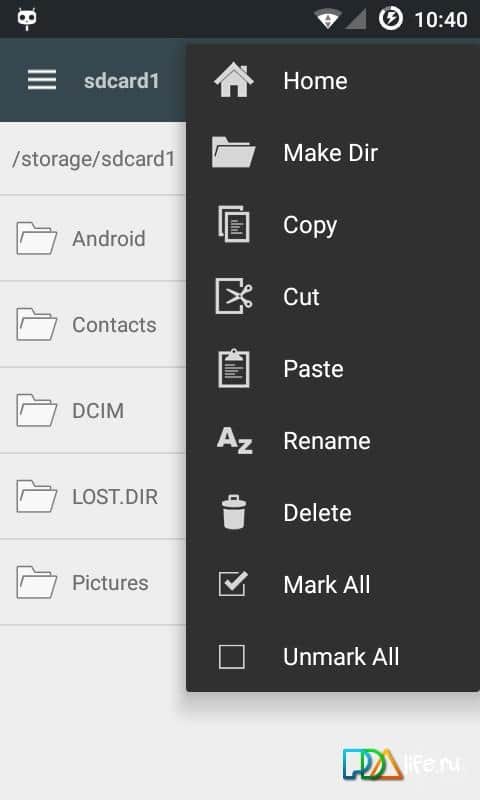The width and height of the screenshot is (480, 800).
Task: Click the Rename AZ icon
Action: (x=234, y=440)
